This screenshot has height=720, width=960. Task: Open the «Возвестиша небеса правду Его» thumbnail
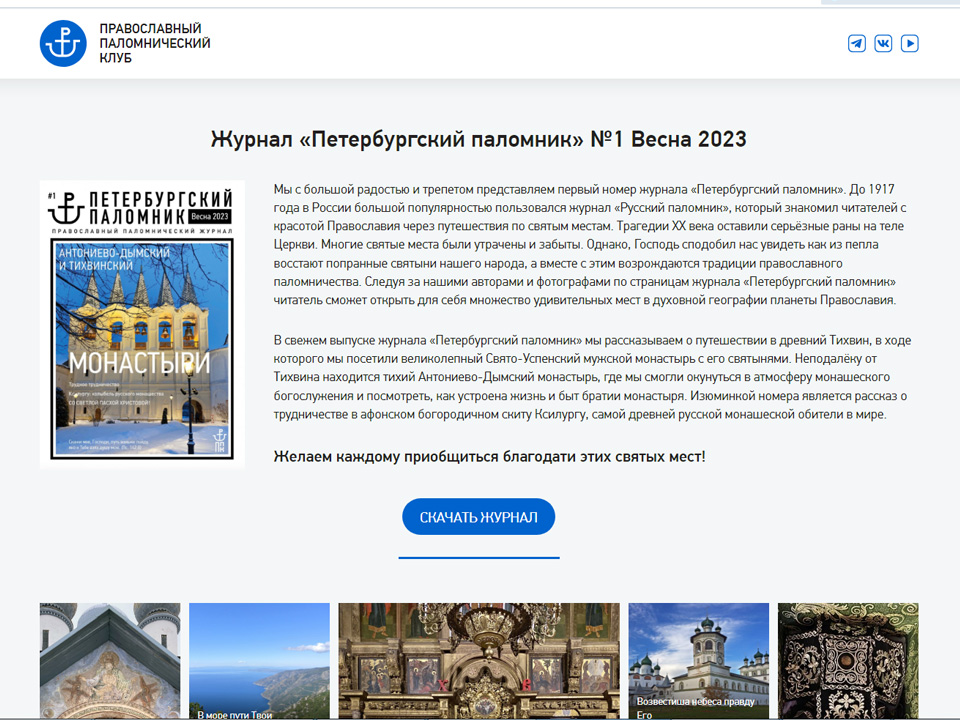pos(698,660)
